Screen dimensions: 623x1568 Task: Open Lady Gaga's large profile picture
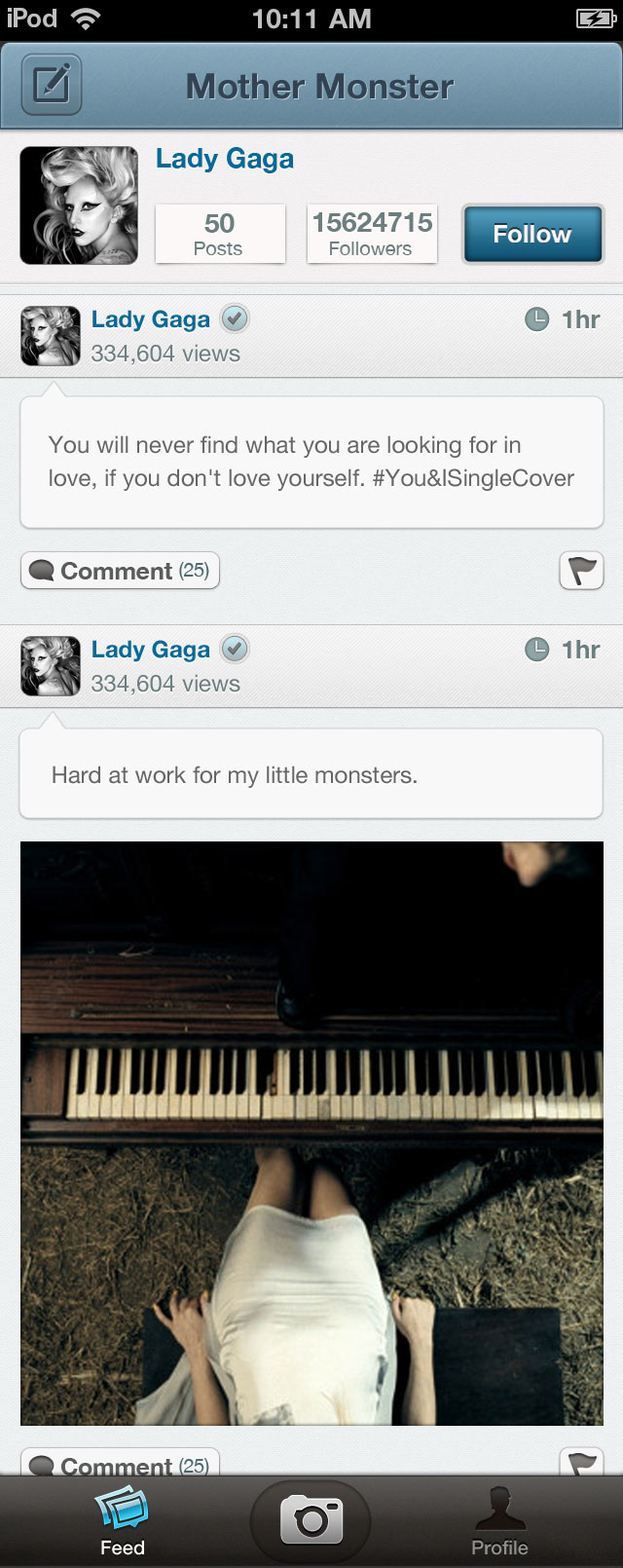(x=79, y=205)
